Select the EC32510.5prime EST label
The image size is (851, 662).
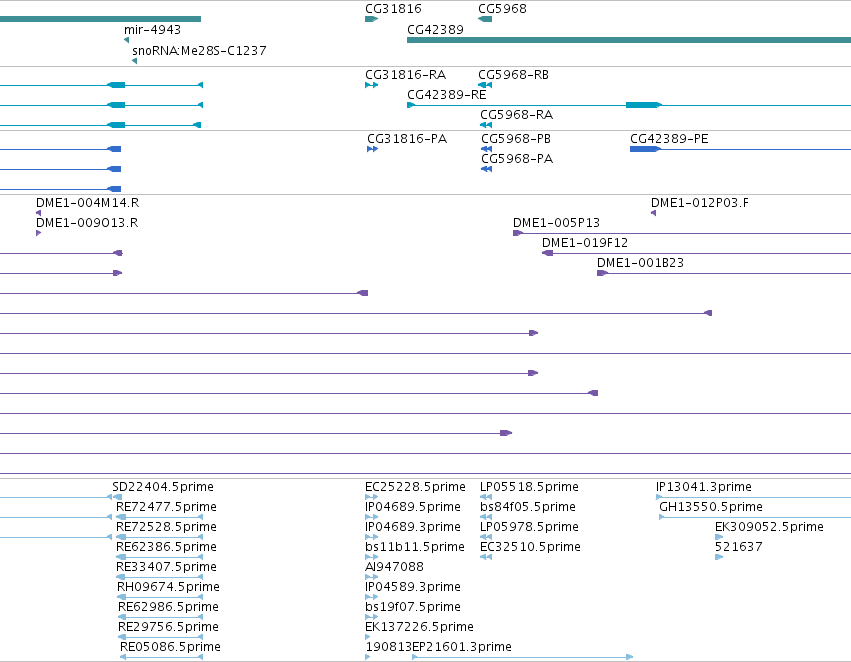(530, 547)
